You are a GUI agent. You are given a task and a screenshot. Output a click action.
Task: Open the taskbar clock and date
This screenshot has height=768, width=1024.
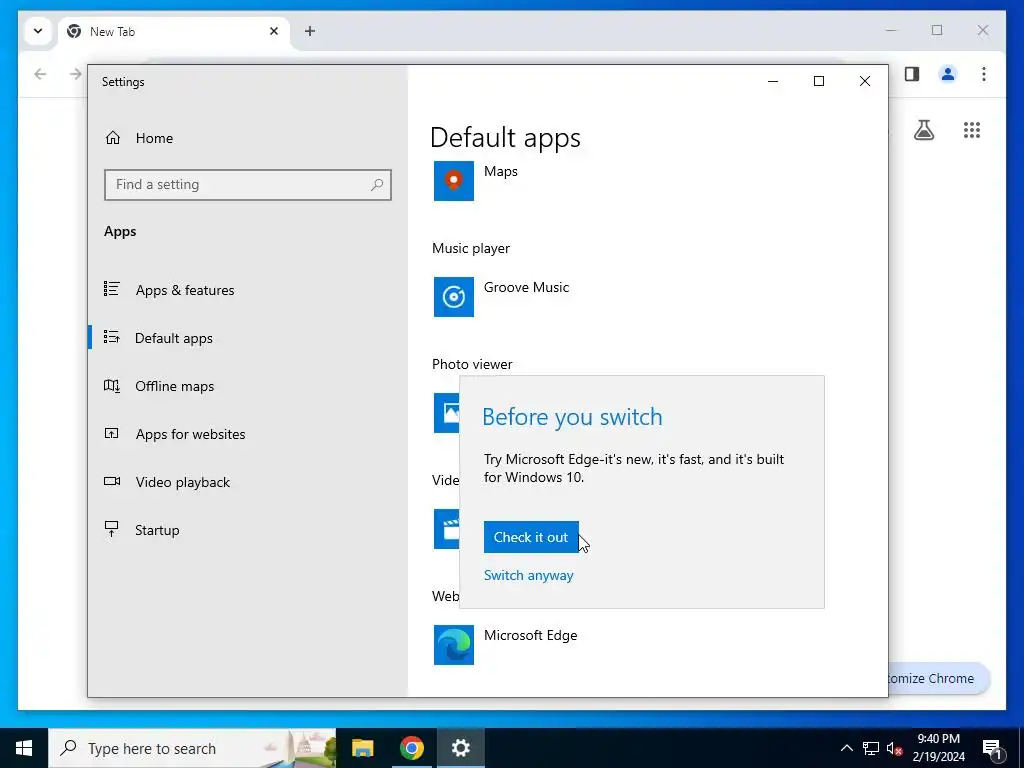click(938, 748)
